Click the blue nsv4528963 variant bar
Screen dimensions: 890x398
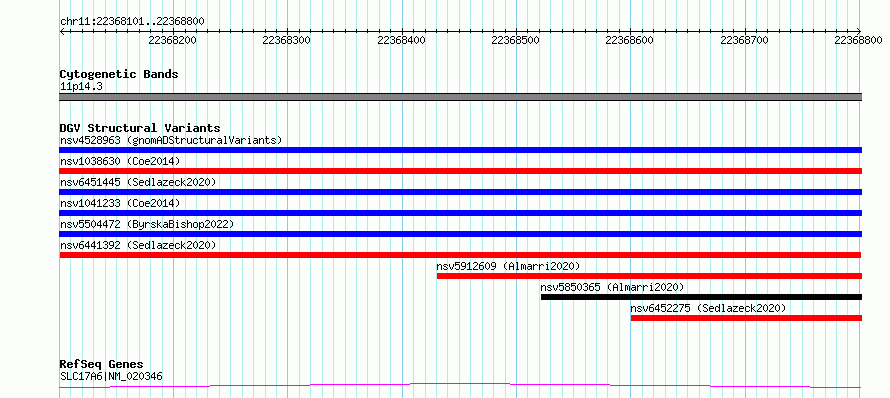click(460, 150)
